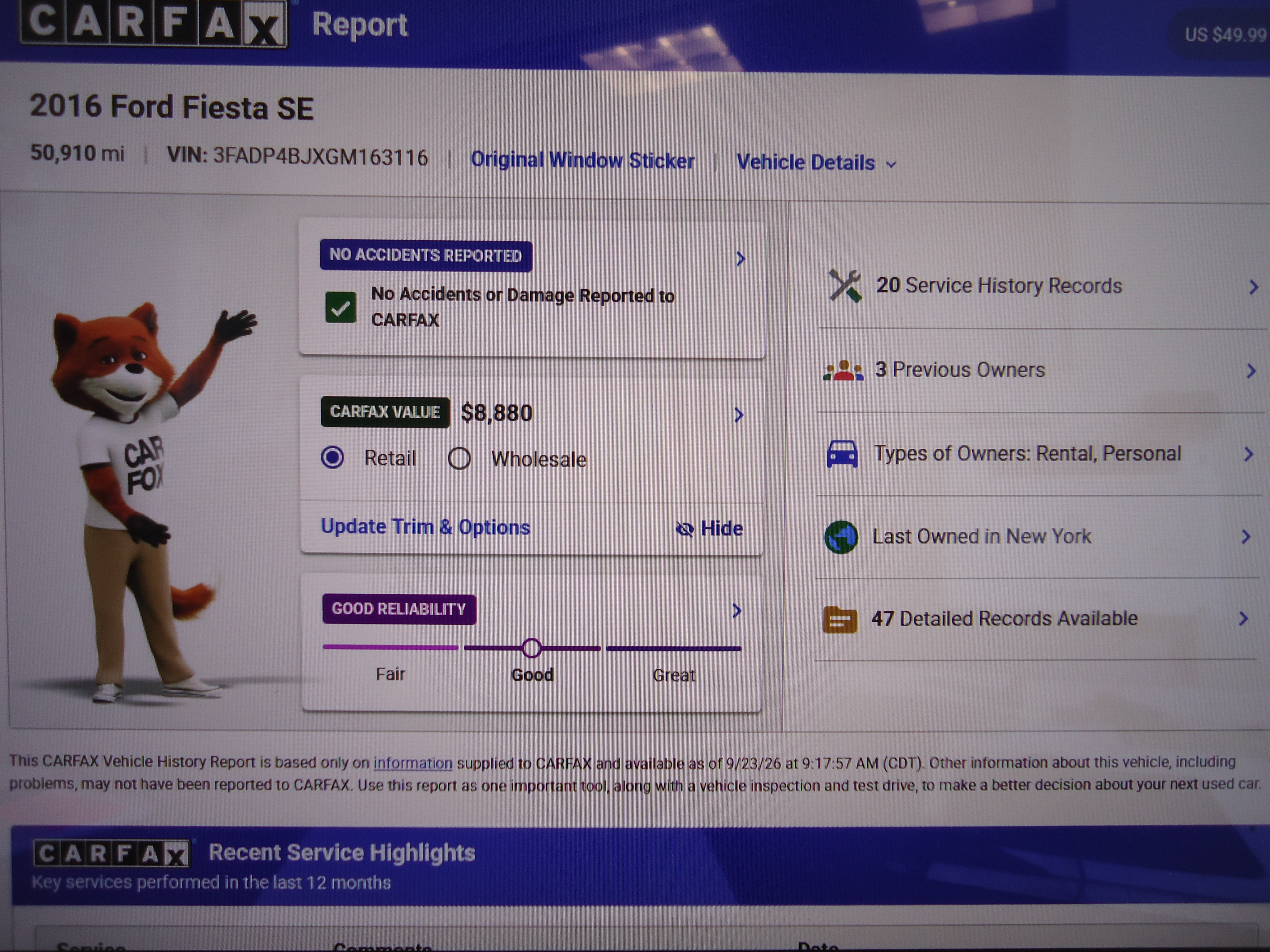Click the Fair segment of the reliability bar
The image size is (1270, 952).
[x=390, y=647]
